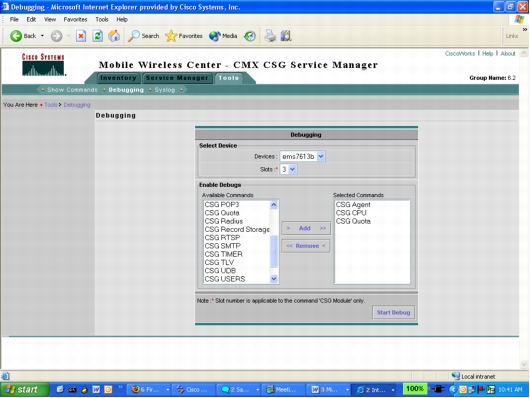This screenshot has width=530, height=398.
Task: Click the Forward navigation arrow icon
Action: click(x=56, y=36)
